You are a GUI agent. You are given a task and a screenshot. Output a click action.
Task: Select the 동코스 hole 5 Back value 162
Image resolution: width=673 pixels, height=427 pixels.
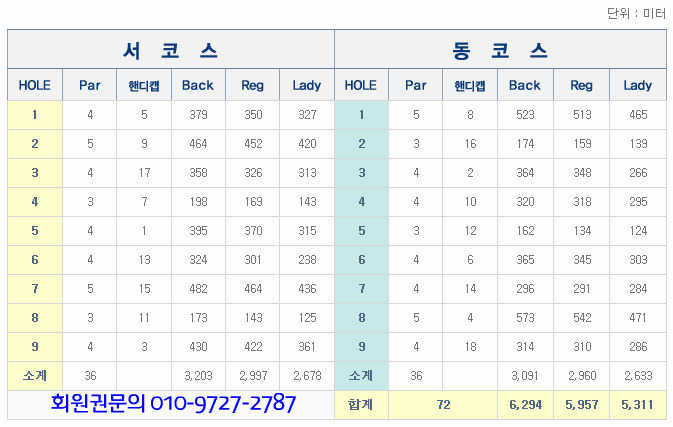pos(525,231)
